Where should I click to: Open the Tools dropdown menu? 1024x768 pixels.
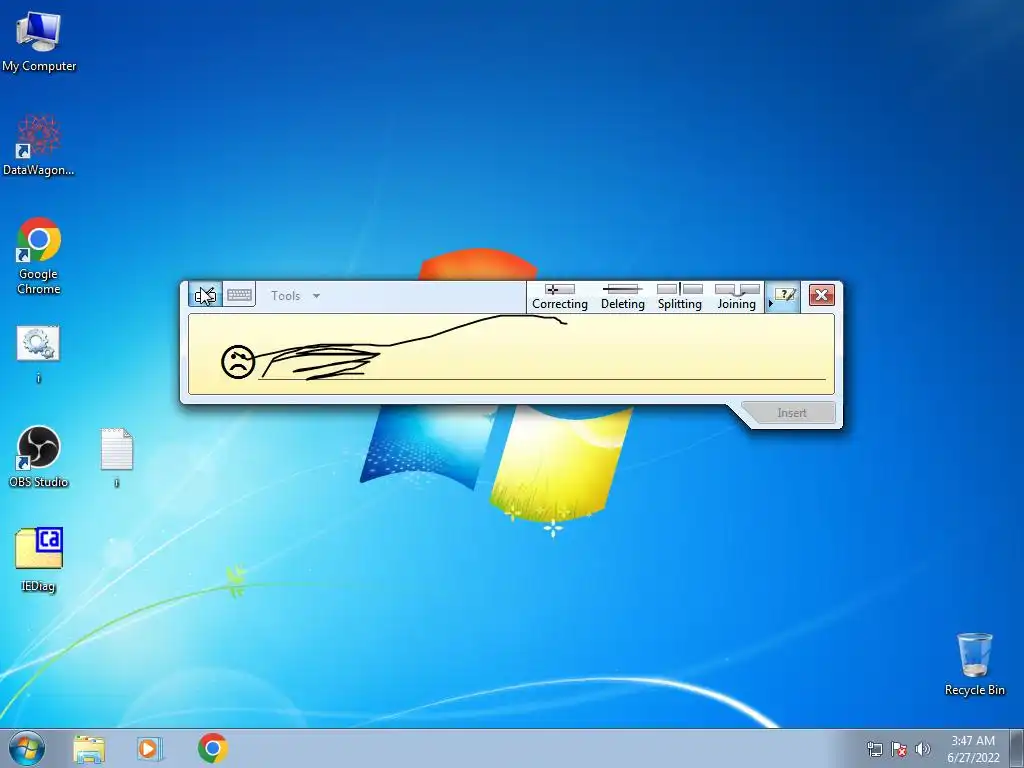[295, 296]
